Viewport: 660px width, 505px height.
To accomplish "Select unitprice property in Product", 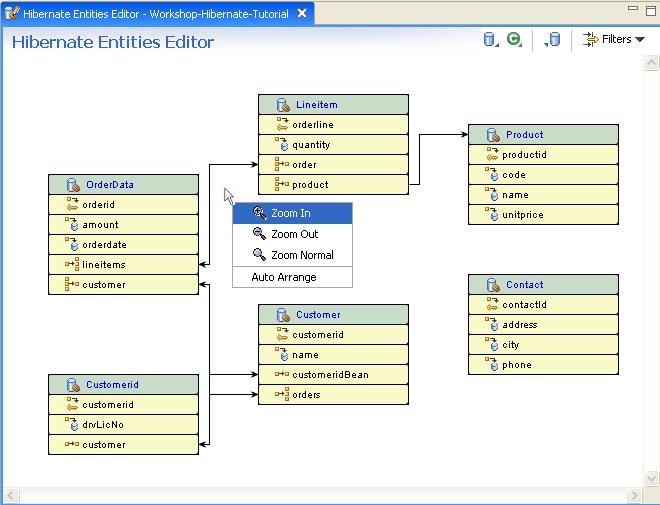I will 543,215.
